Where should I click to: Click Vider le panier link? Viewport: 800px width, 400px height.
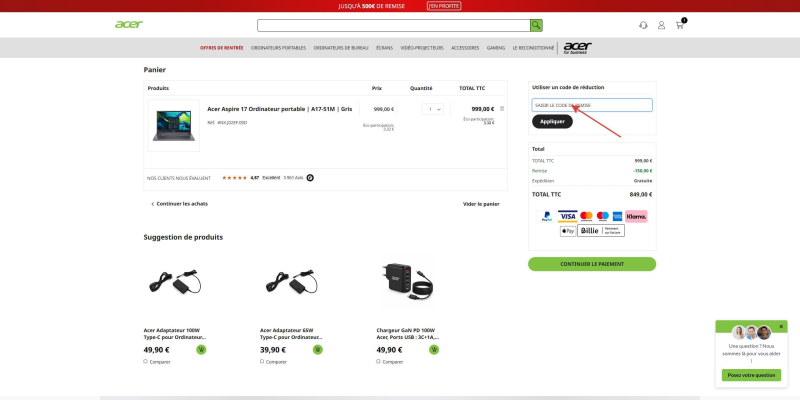tap(481, 204)
